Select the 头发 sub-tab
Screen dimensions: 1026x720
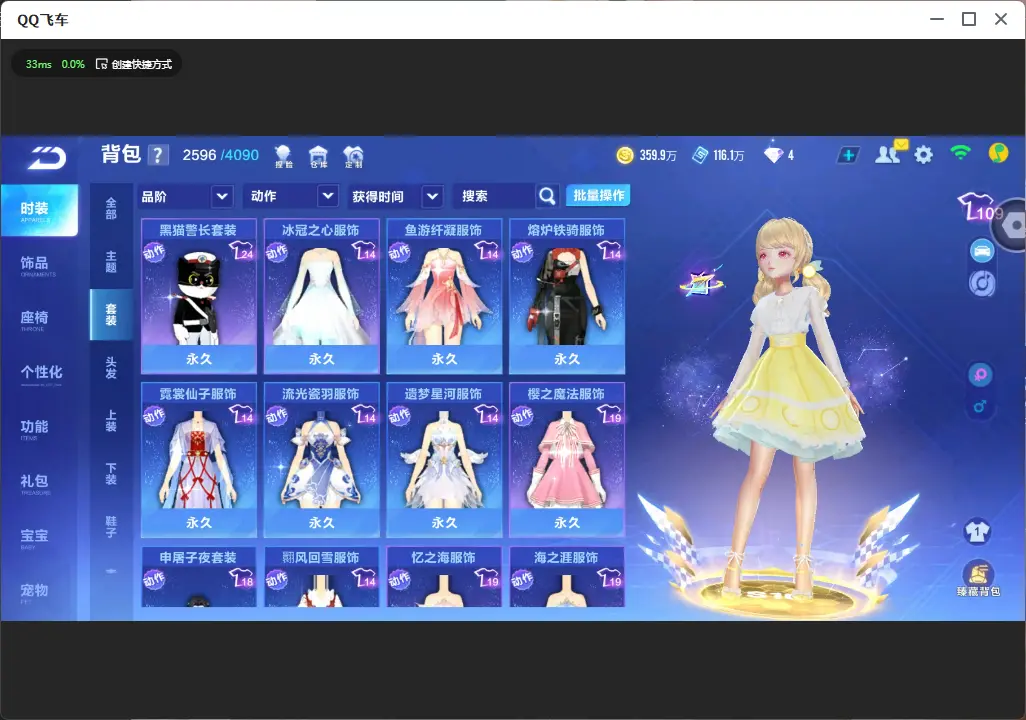tap(111, 368)
